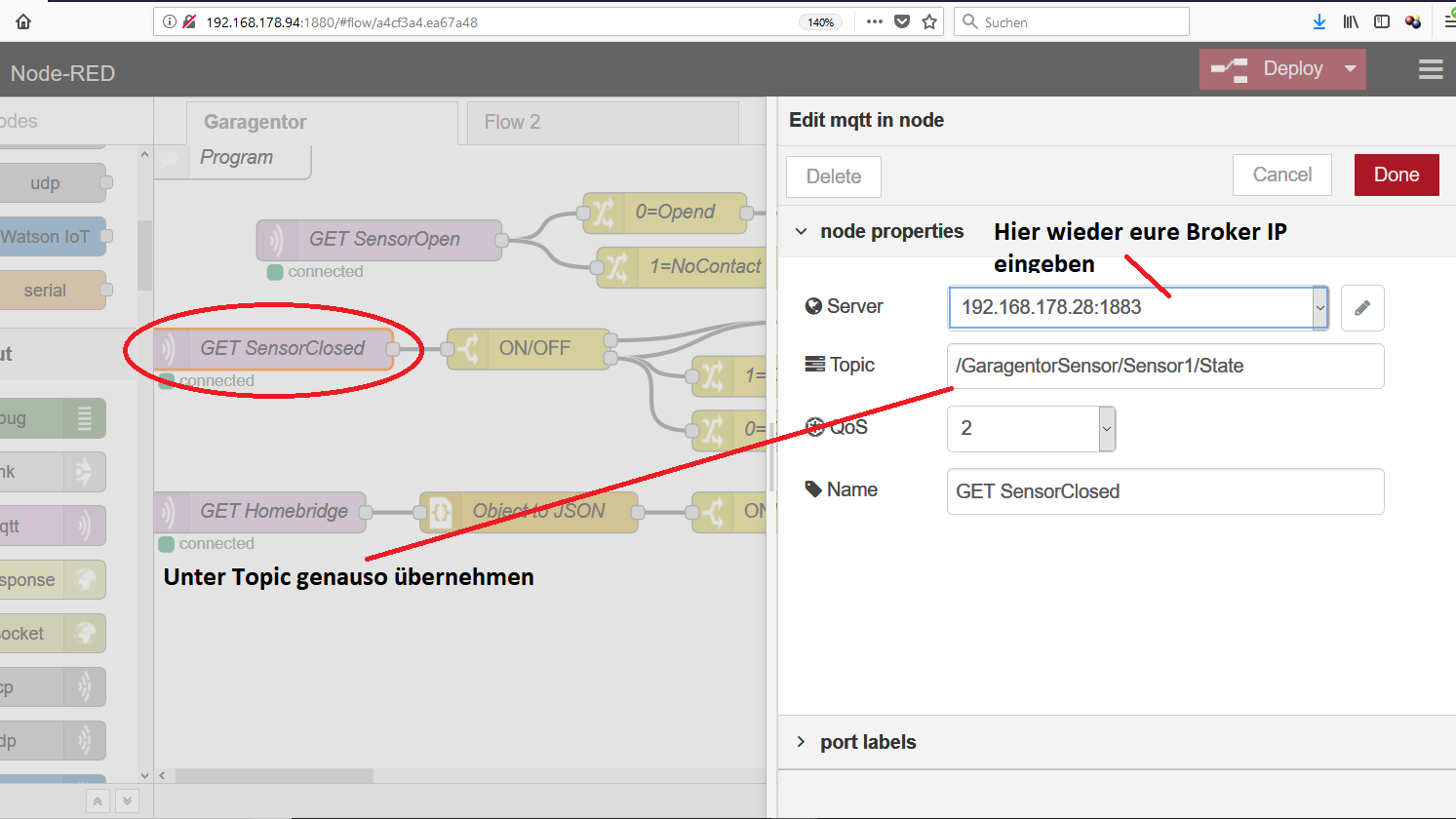This screenshot has height=819, width=1456.
Task: Open the QoS dropdown
Action: point(1031,429)
